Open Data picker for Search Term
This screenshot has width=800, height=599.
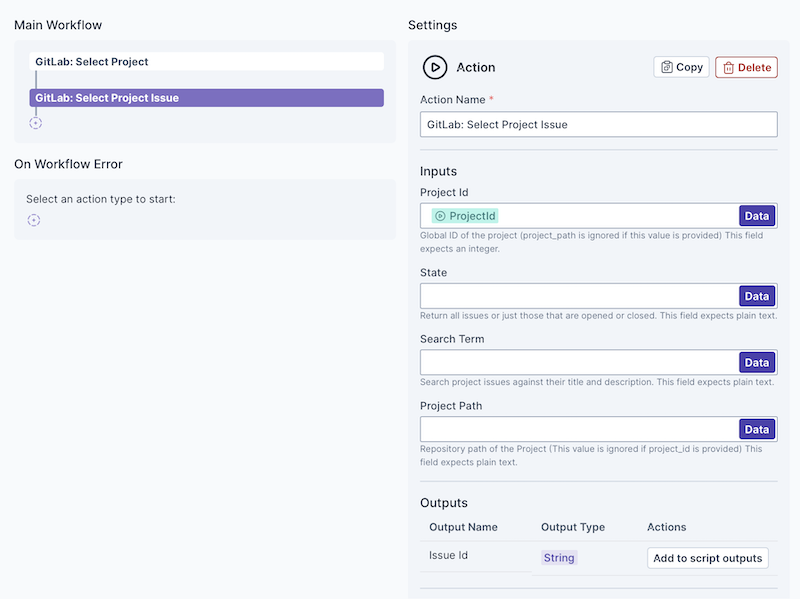tap(757, 363)
